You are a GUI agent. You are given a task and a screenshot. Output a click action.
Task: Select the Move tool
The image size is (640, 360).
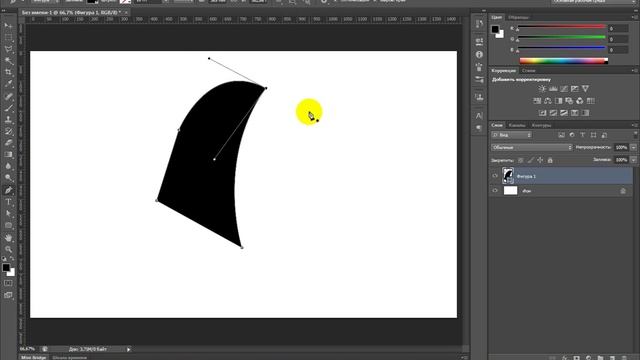click(x=8, y=26)
